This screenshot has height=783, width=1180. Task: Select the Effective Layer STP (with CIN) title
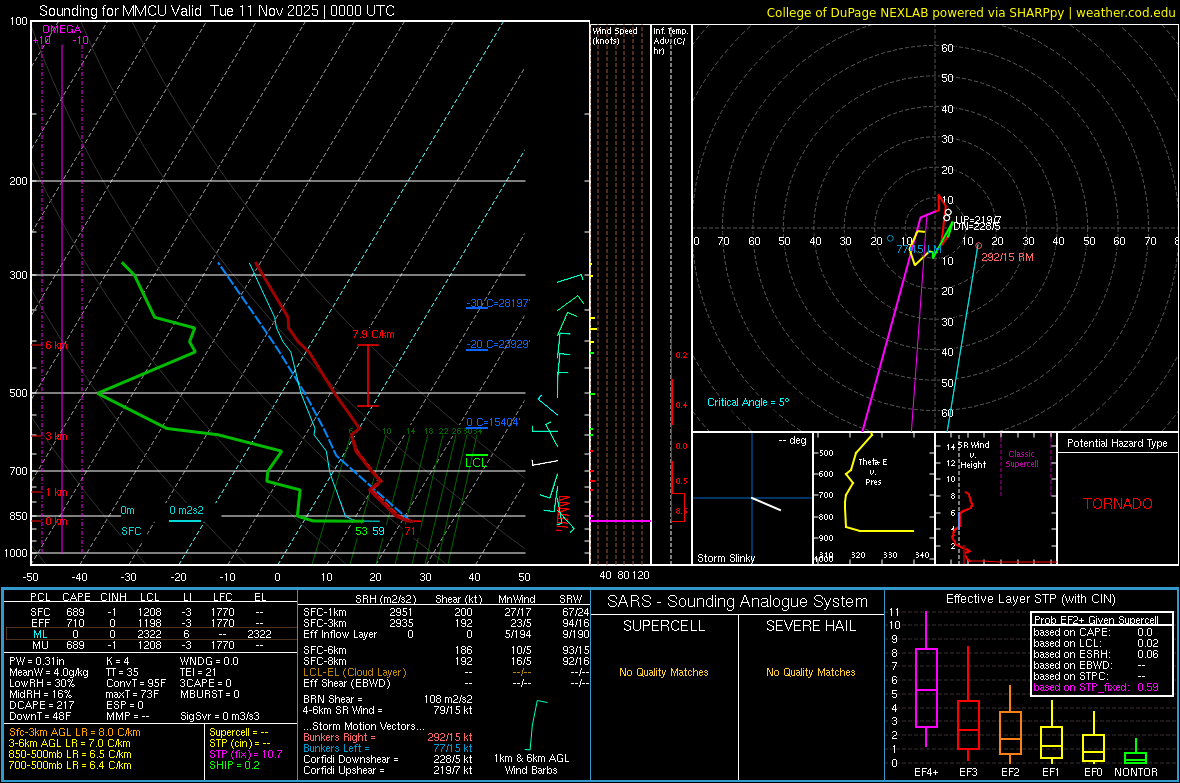(1030, 599)
